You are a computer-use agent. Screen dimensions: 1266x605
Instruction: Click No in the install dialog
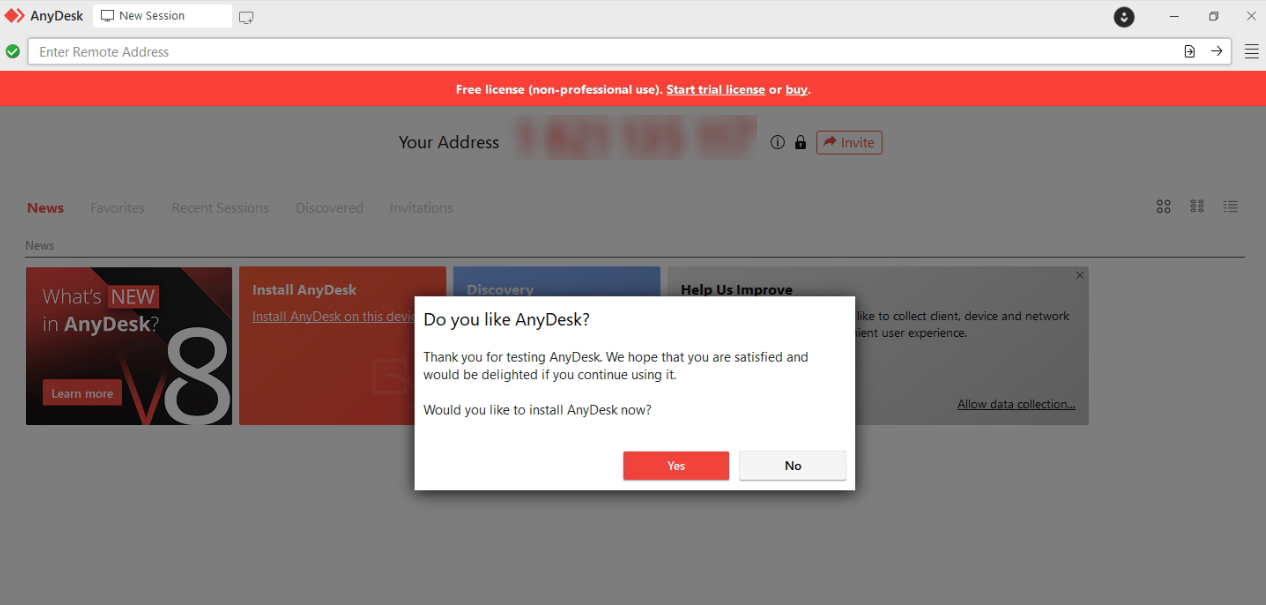[792, 466]
